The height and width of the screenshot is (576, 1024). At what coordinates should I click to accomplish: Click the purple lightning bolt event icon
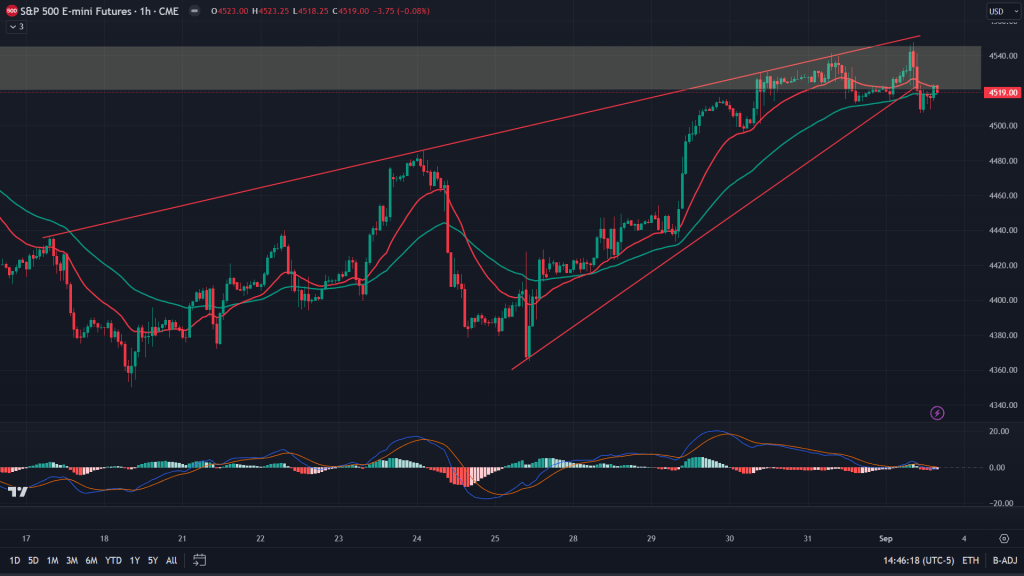(x=937, y=412)
